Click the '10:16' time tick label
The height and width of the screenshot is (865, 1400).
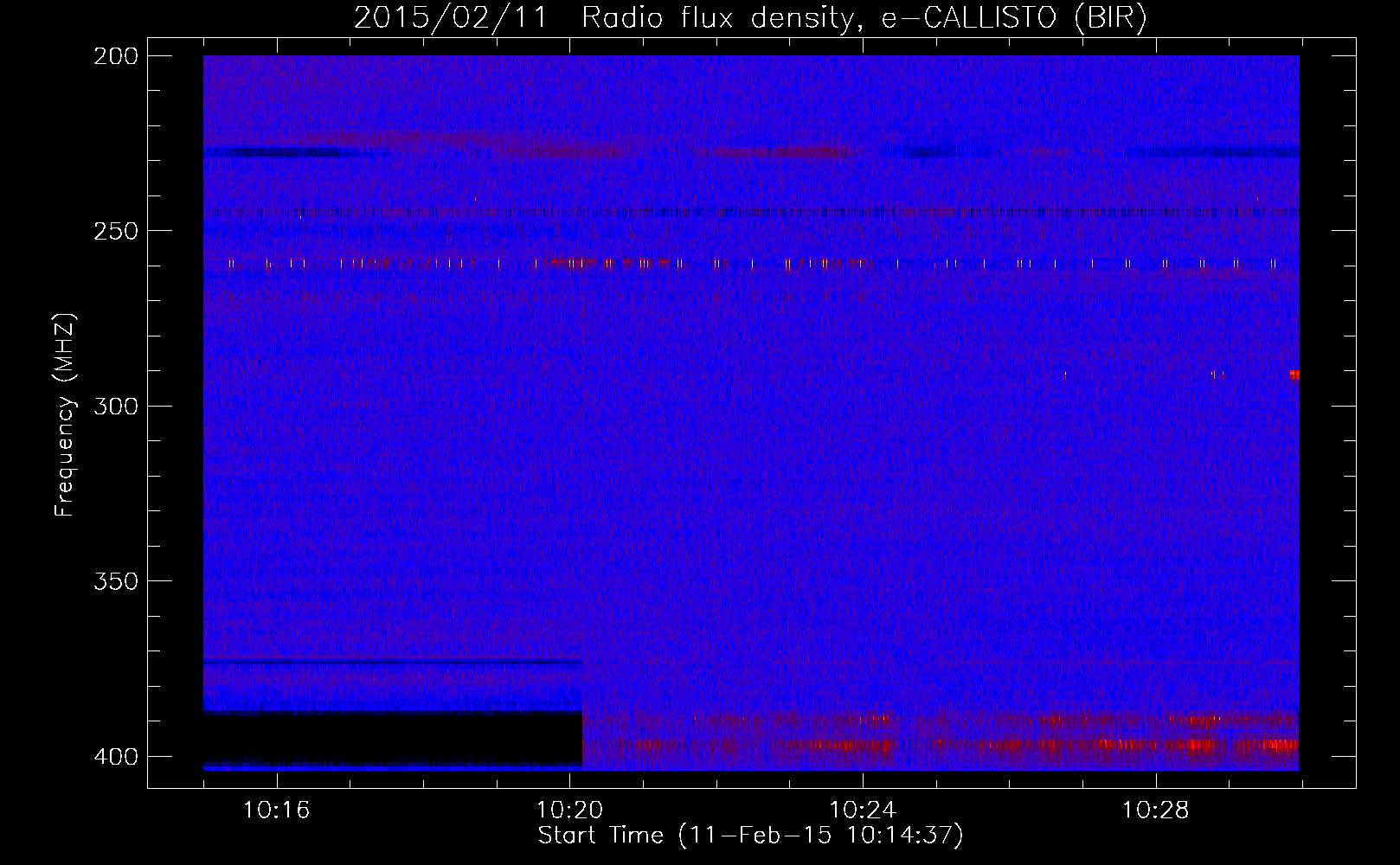click(x=277, y=811)
